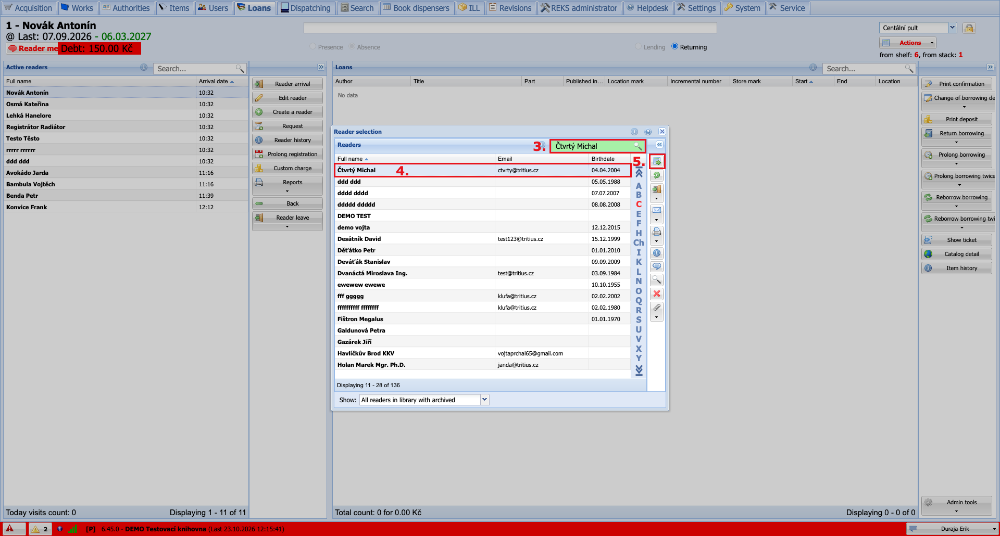Open the Acquisition tab
Viewport: 1000px width, 536px height.
28,8
